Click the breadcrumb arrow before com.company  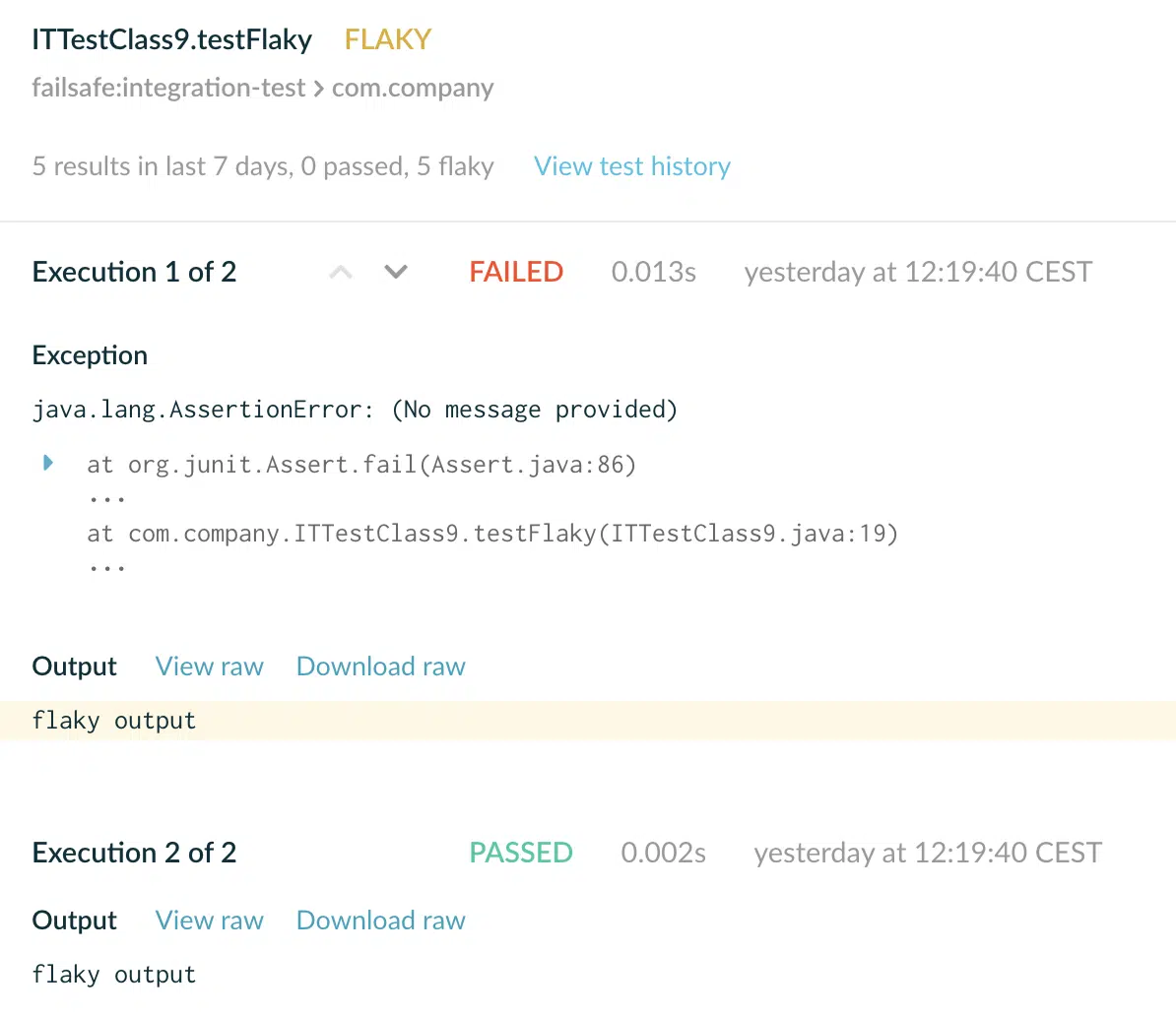(319, 90)
